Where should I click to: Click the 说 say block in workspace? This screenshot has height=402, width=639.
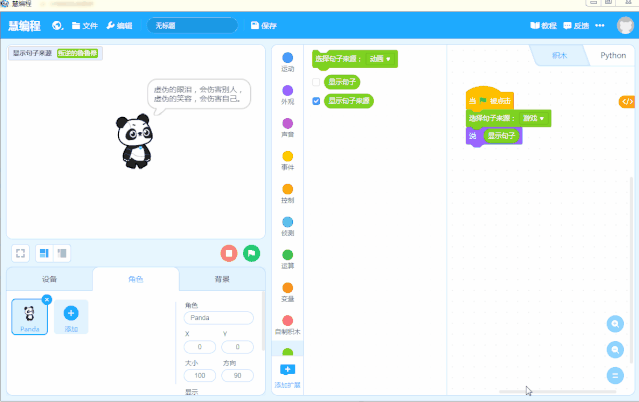tap(472, 136)
